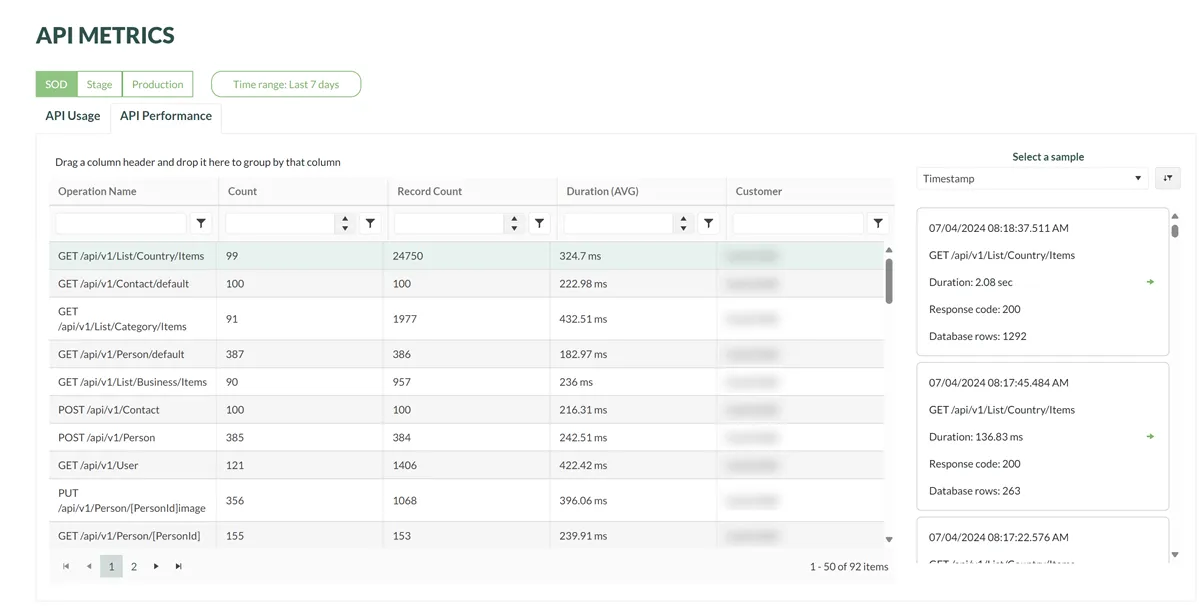
Task: Go to the last page of grid
Action: (x=179, y=567)
